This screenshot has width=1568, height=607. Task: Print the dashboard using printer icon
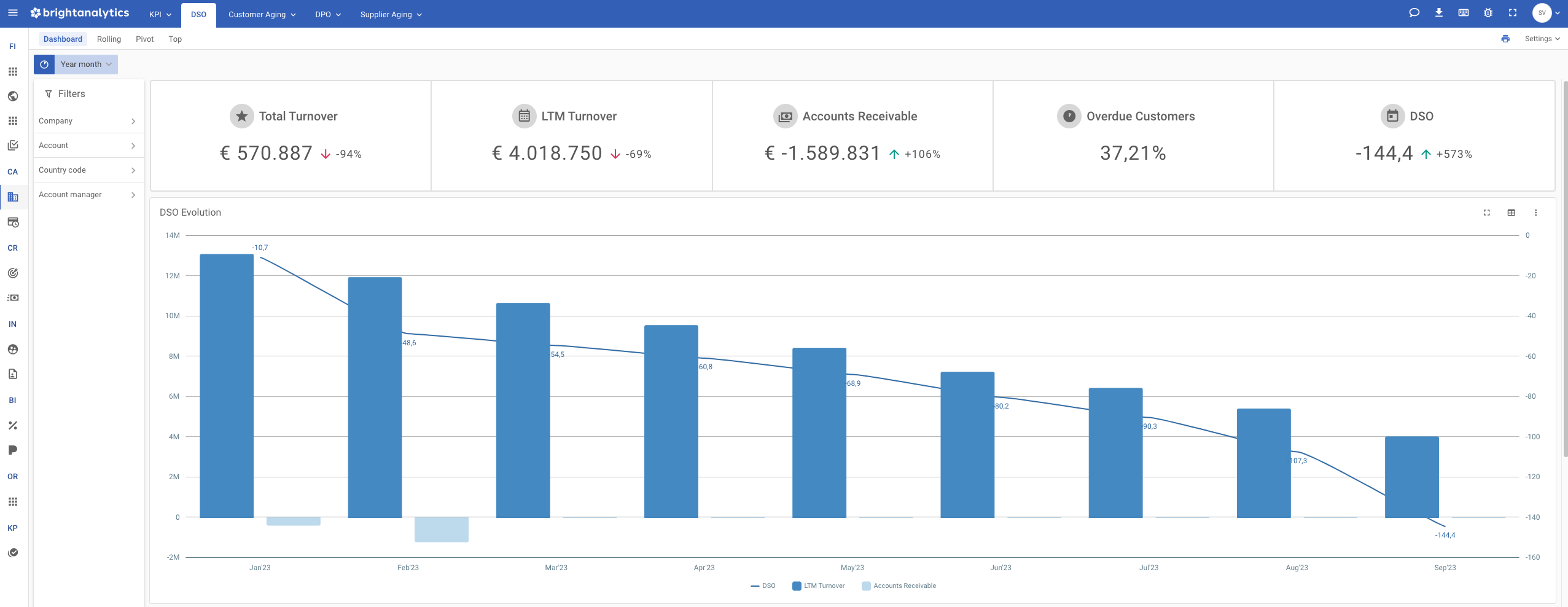tap(1505, 39)
